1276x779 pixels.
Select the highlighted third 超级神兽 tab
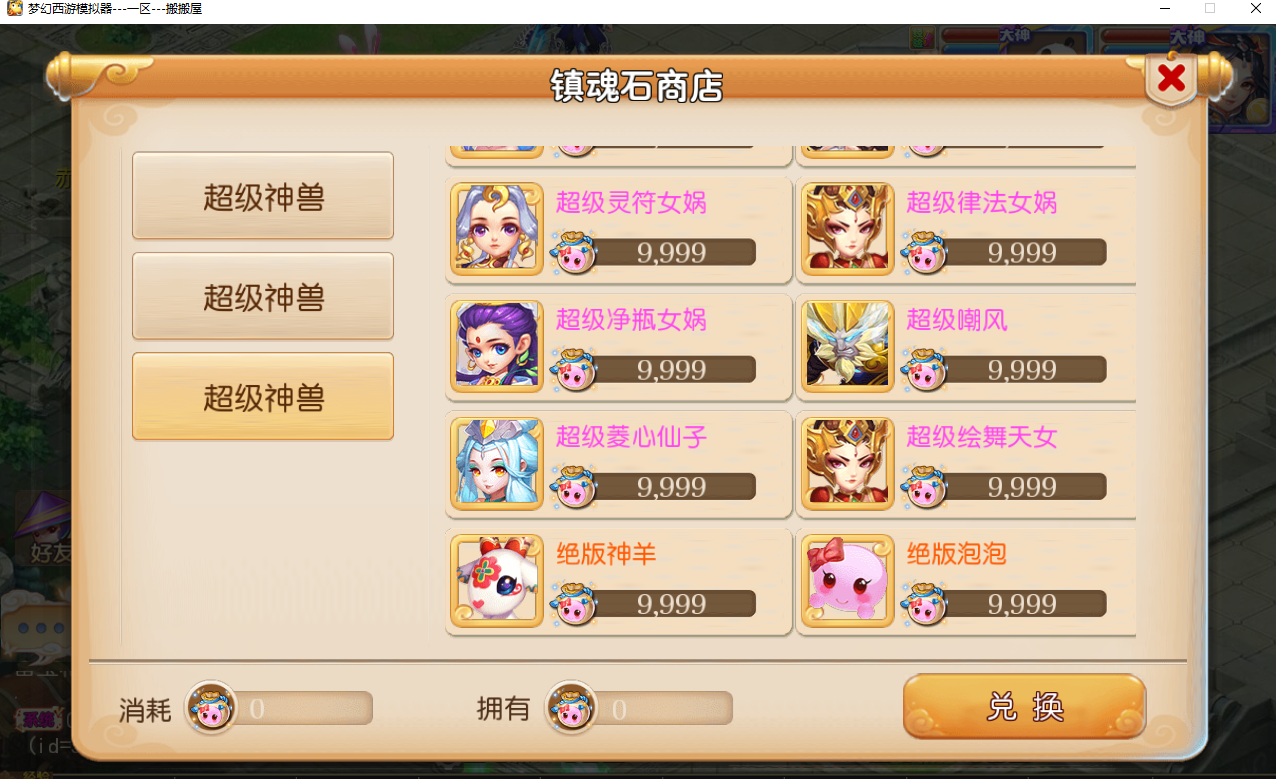(263, 396)
